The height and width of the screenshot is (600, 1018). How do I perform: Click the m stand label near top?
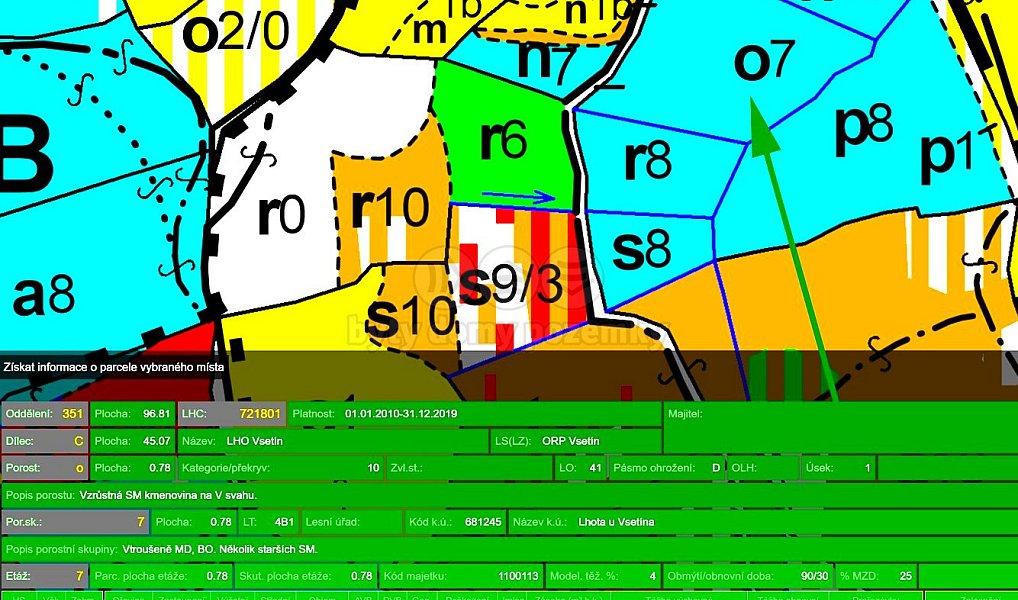429,28
